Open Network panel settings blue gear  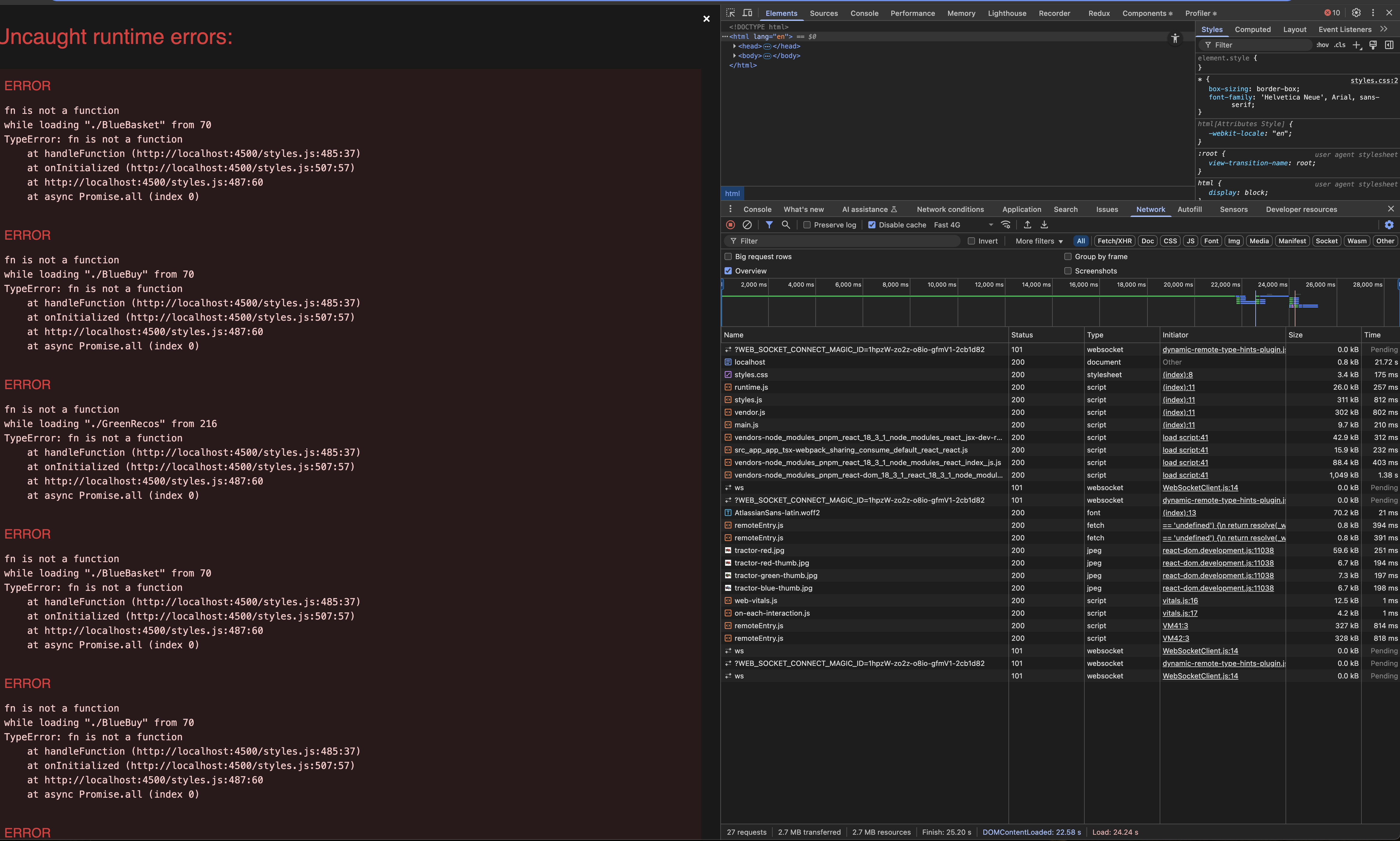coord(1389,225)
